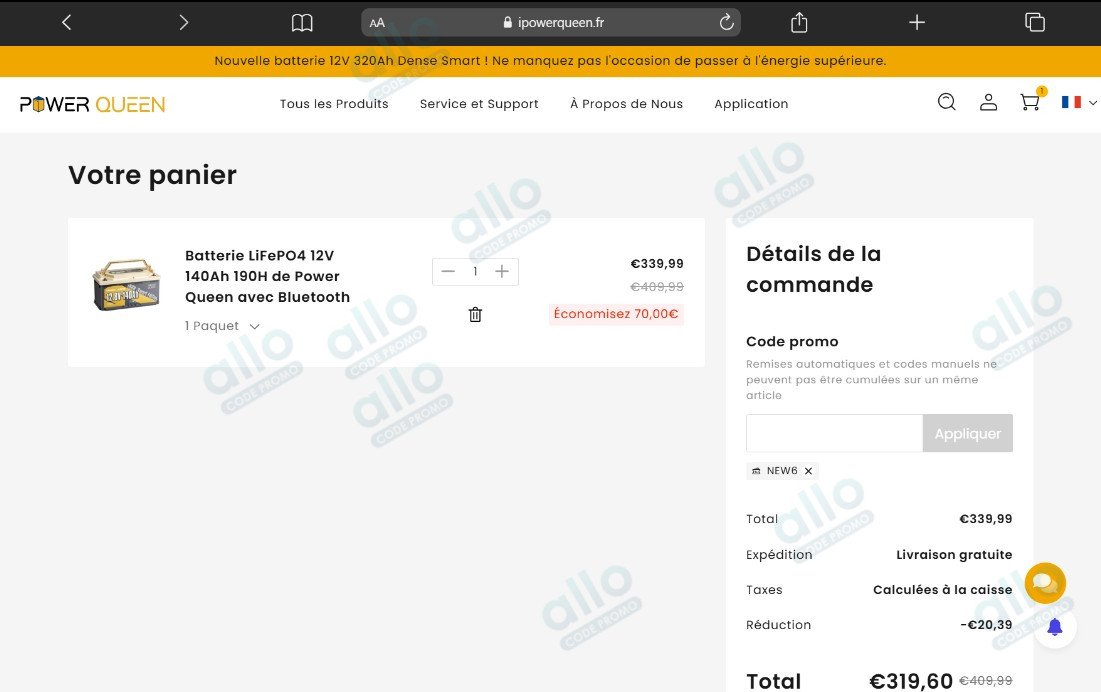Open the Safari bookmarks book icon
Image resolution: width=1101 pixels, height=692 pixels.
click(302, 22)
